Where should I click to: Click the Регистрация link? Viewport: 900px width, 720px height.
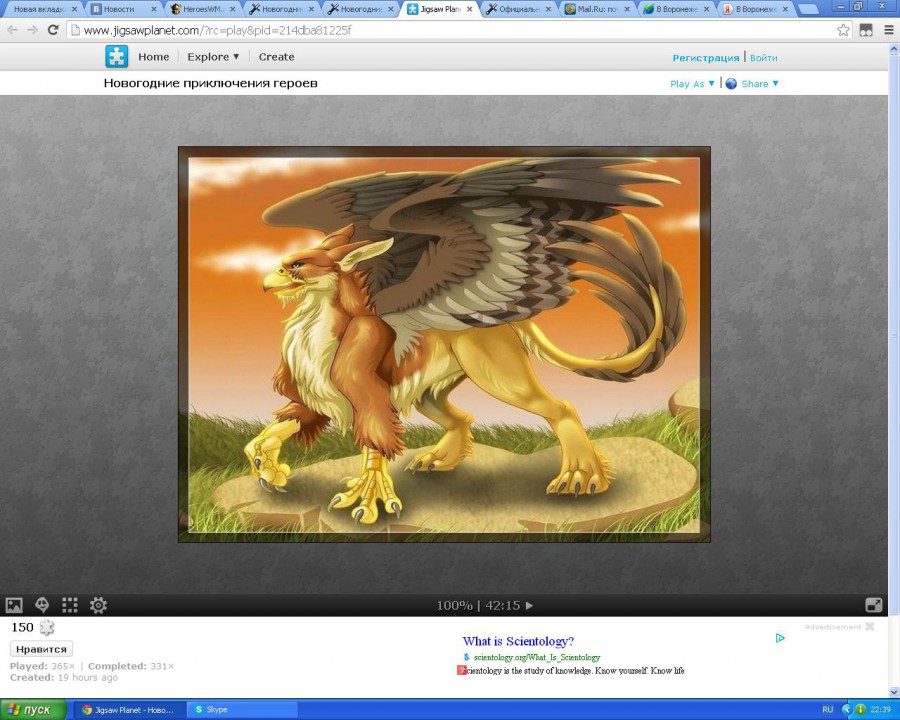[706, 58]
